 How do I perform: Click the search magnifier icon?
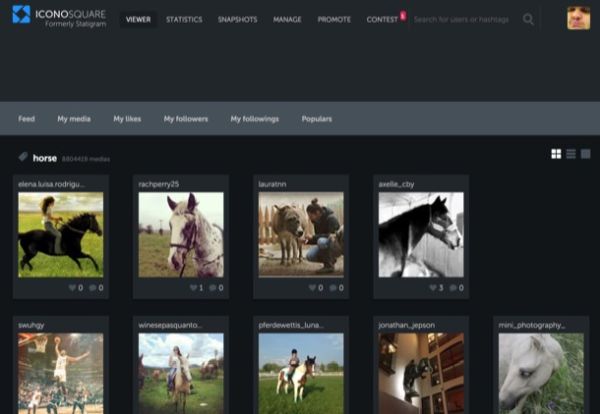point(528,19)
